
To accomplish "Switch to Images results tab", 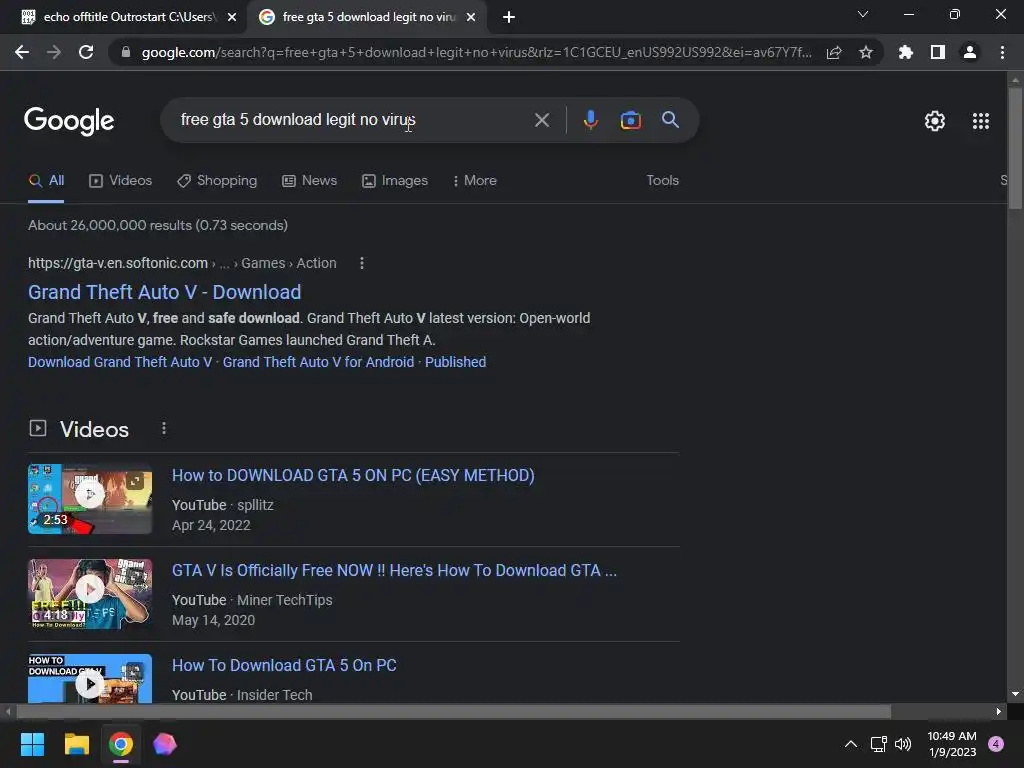I will pyautogui.click(x=394, y=181).
